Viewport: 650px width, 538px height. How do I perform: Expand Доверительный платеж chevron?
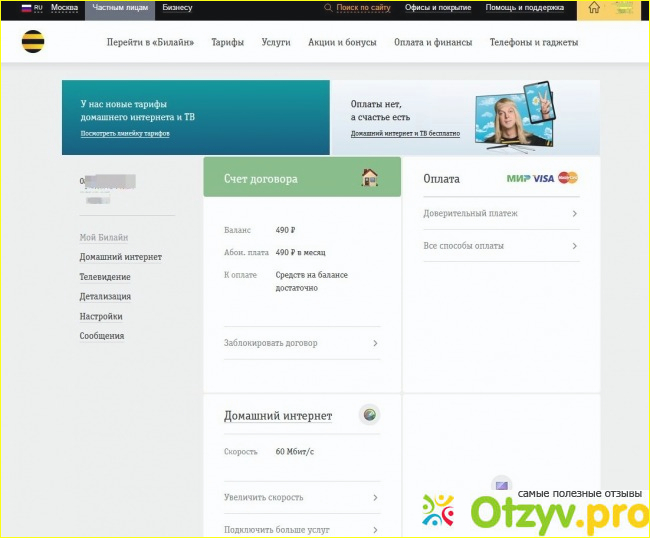click(x=574, y=213)
